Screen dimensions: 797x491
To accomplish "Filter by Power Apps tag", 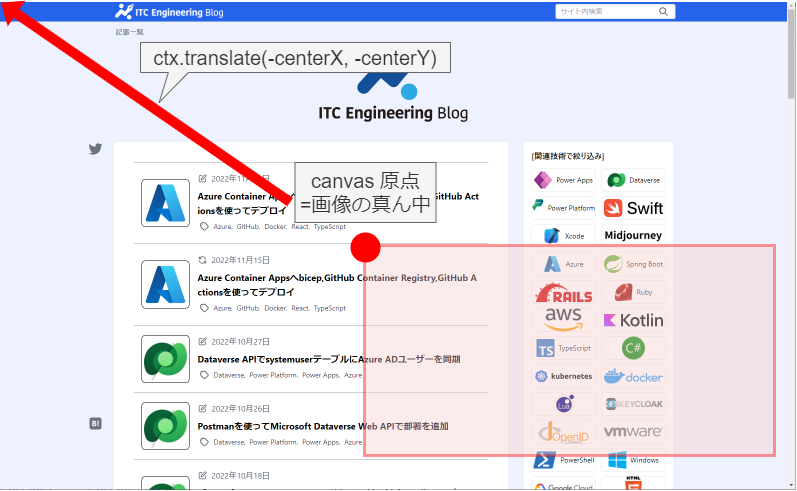I will 563,180.
